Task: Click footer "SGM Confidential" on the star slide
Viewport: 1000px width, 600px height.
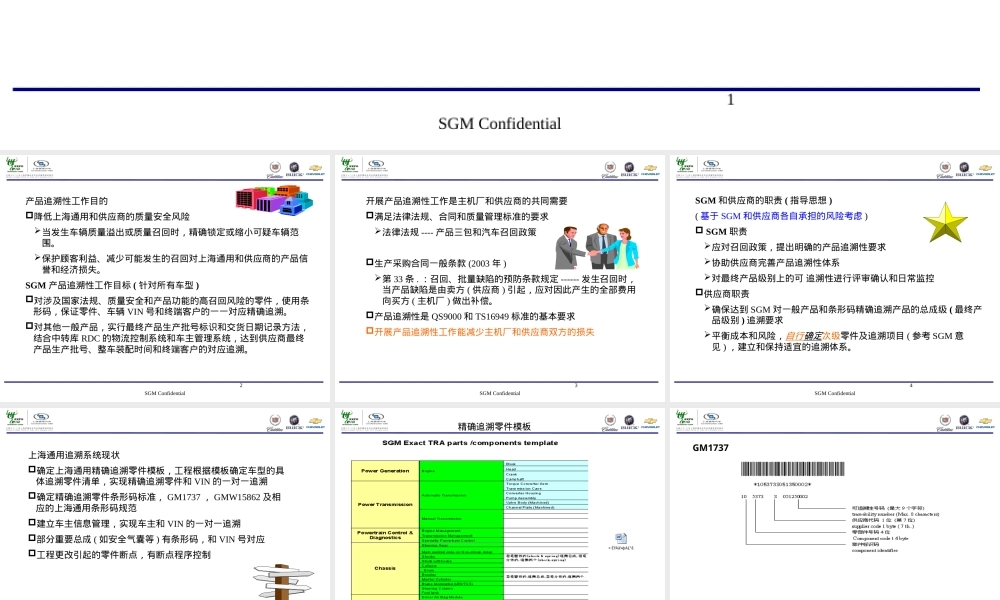Action: (834, 393)
